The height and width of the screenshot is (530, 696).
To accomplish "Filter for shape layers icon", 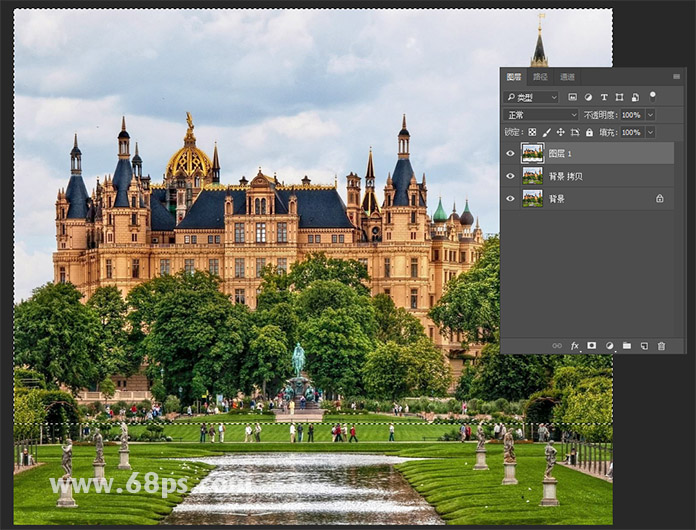I will tap(619, 97).
